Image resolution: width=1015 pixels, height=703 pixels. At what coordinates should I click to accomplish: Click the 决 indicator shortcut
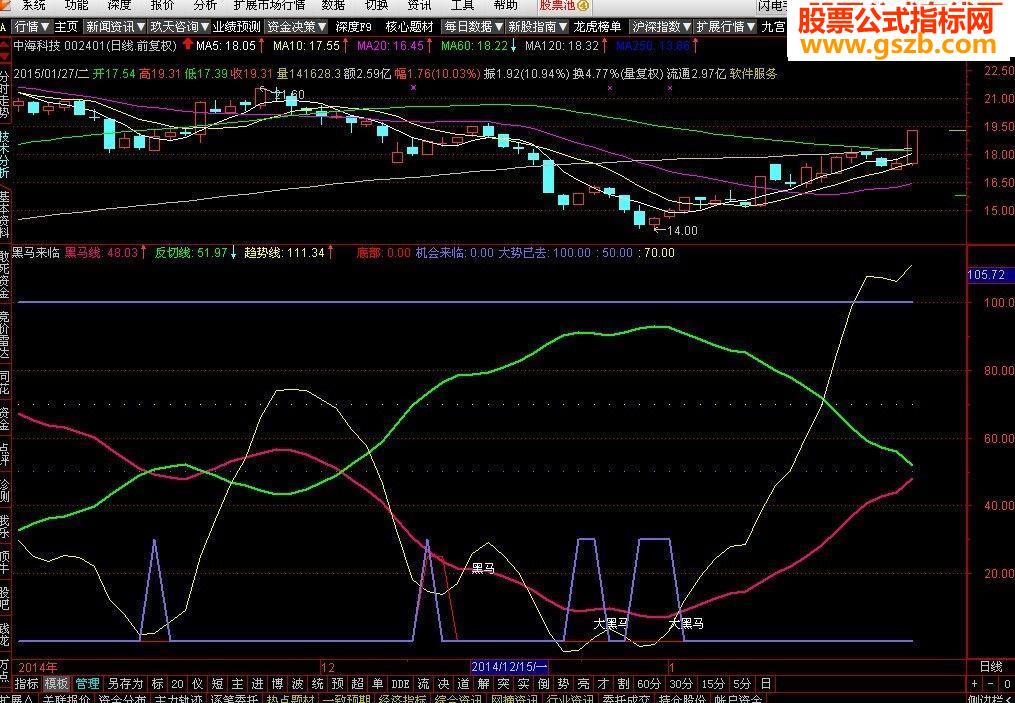click(x=443, y=684)
